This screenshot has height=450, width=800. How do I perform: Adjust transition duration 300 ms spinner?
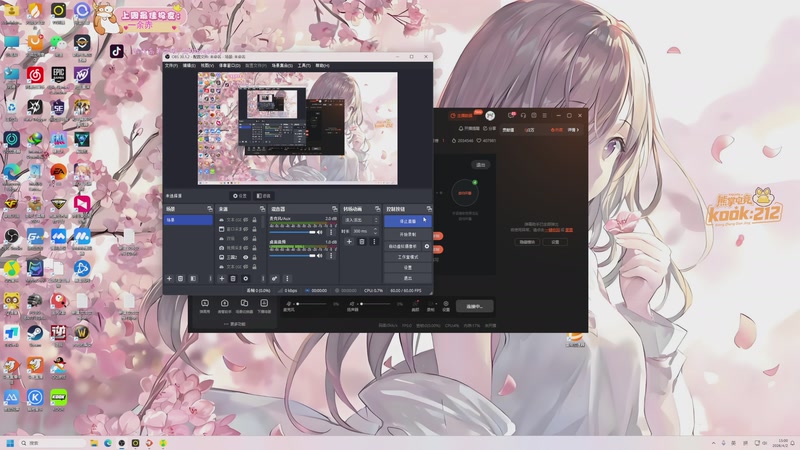point(365,231)
